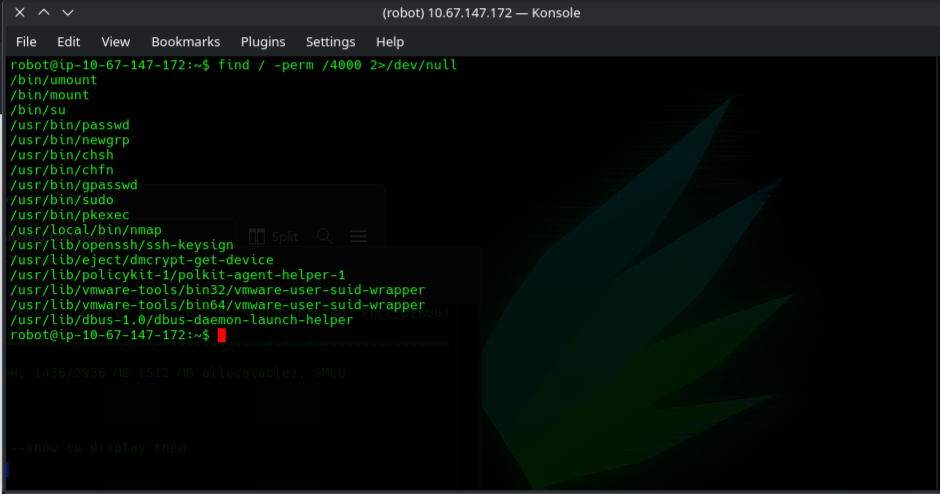Screen dimensions: 940x494
Task: Open the View menu
Action: click(115, 42)
